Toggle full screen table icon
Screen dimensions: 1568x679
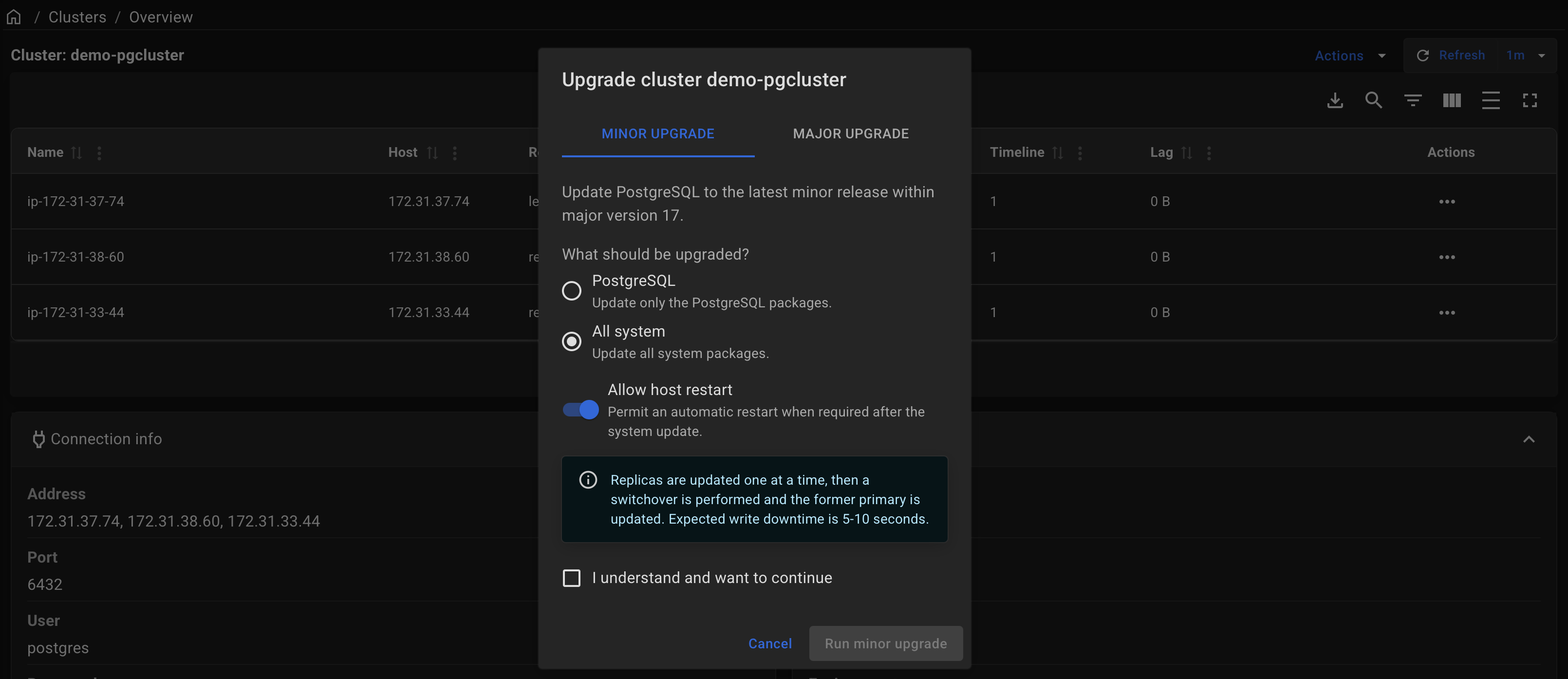click(1530, 100)
